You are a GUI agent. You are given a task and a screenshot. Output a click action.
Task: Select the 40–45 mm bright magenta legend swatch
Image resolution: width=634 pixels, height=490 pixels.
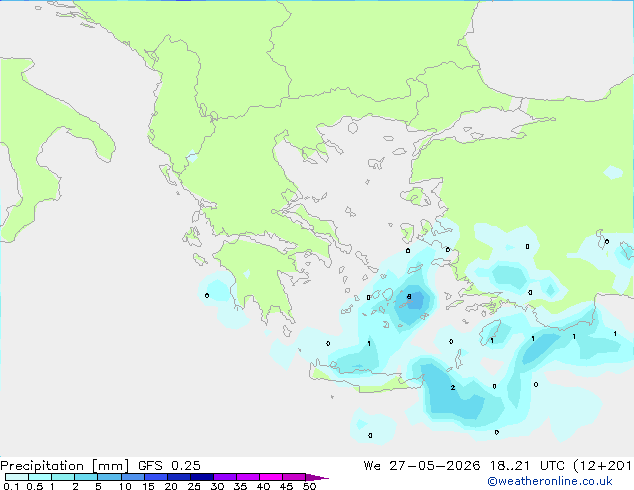(271, 477)
